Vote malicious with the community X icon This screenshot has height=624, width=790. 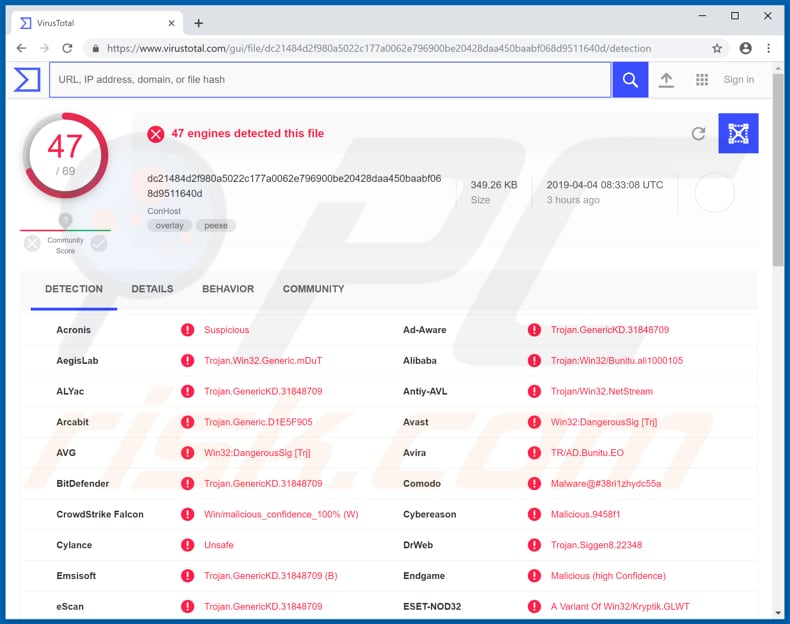point(32,244)
